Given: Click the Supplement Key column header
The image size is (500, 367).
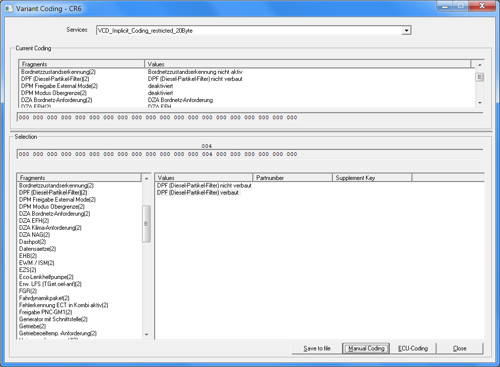Looking at the screenshot, I should (x=372, y=178).
